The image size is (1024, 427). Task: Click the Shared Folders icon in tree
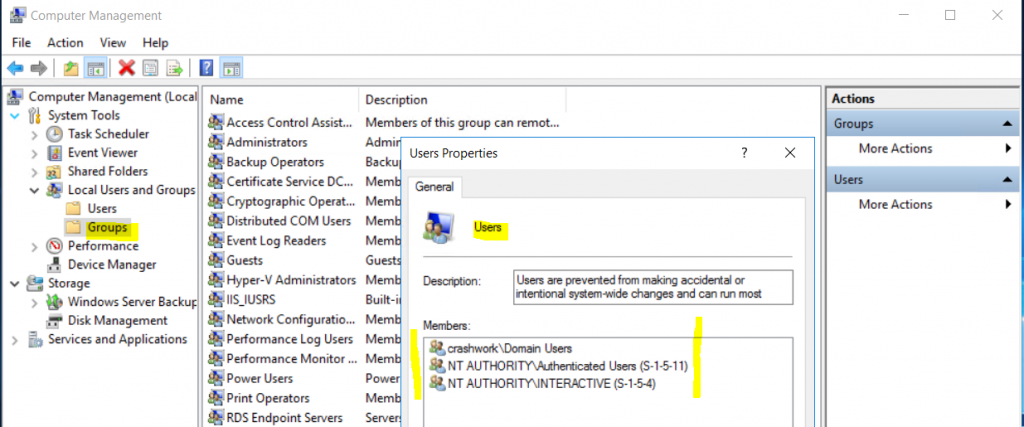[55, 172]
